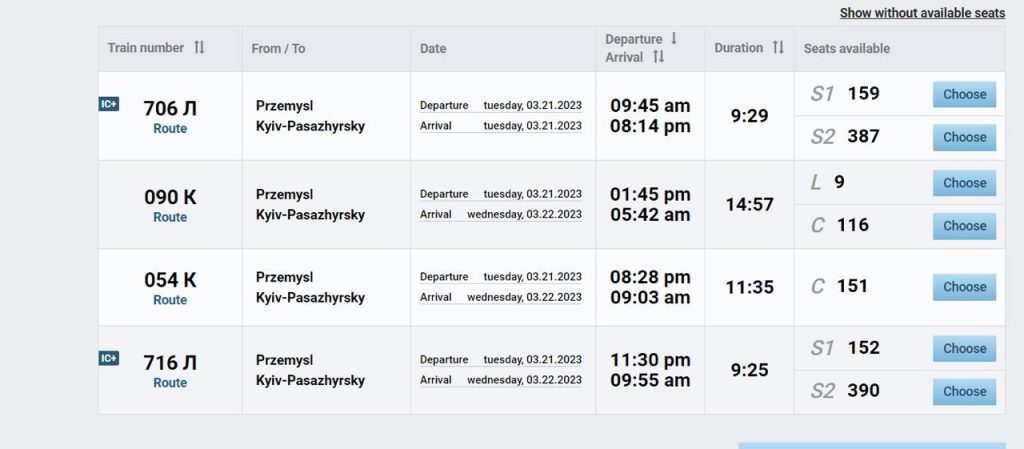
Task: Choose C seats on train 054 K
Action: (x=964, y=287)
